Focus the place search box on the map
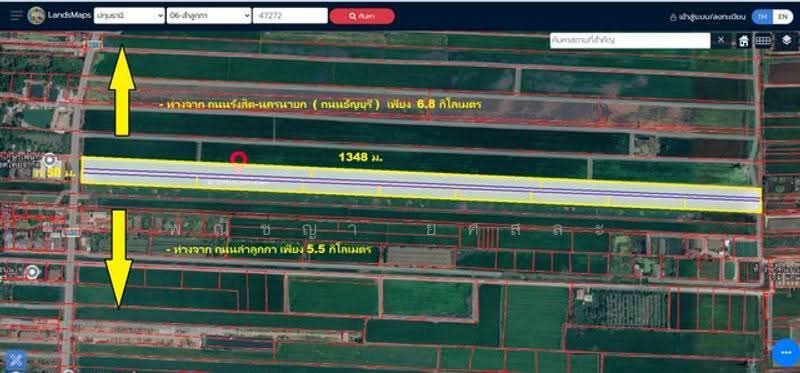800x373 pixels. pyautogui.click(x=630, y=40)
